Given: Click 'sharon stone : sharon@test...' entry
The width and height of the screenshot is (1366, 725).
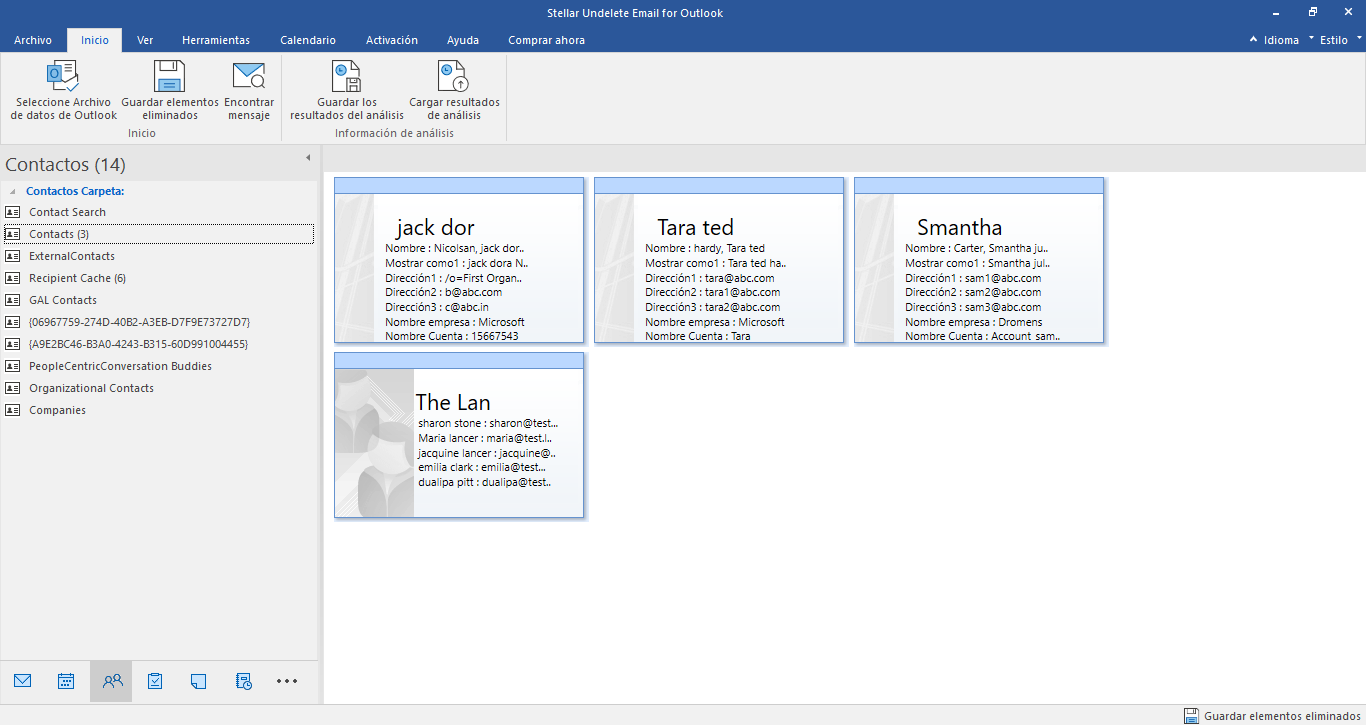Looking at the screenshot, I should (488, 423).
